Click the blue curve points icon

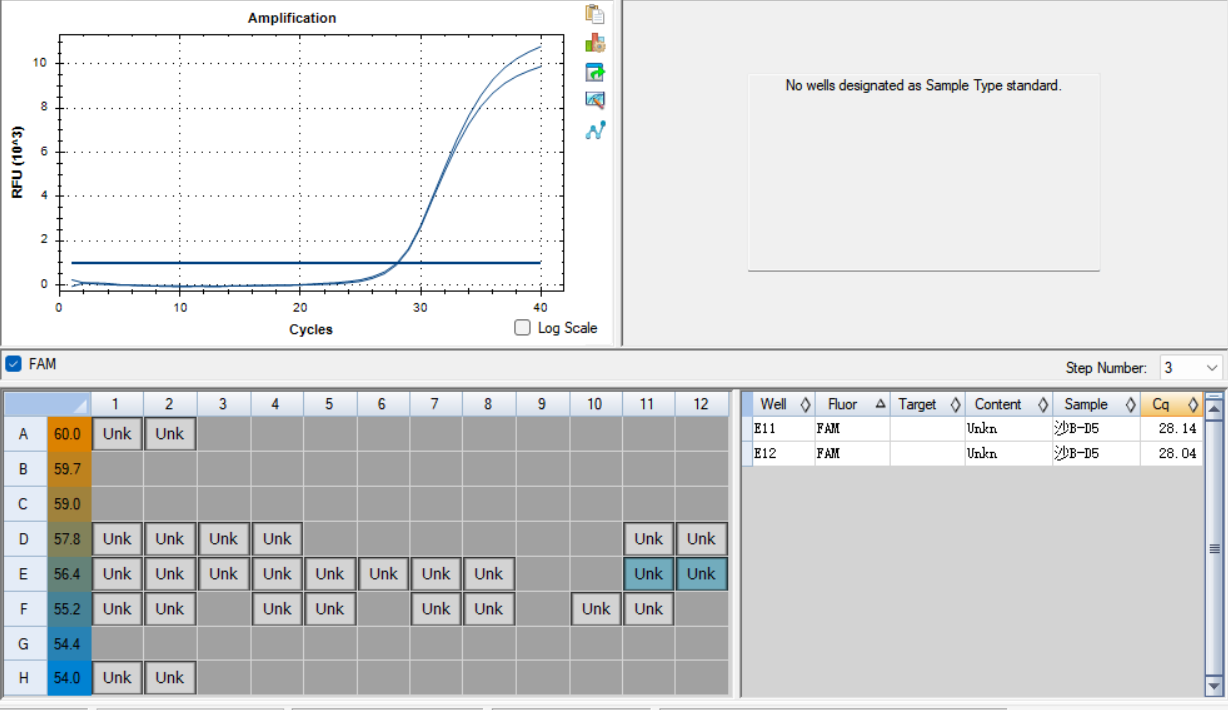pyautogui.click(x=595, y=130)
